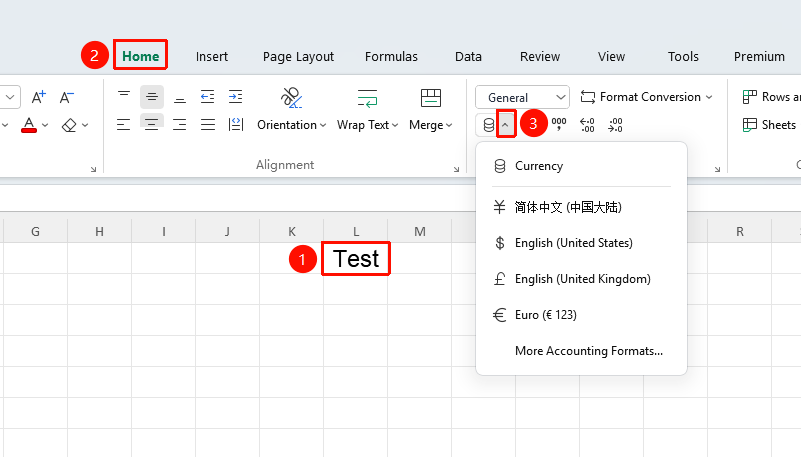Open the Premium tab
This screenshot has width=801, height=457.
(759, 56)
